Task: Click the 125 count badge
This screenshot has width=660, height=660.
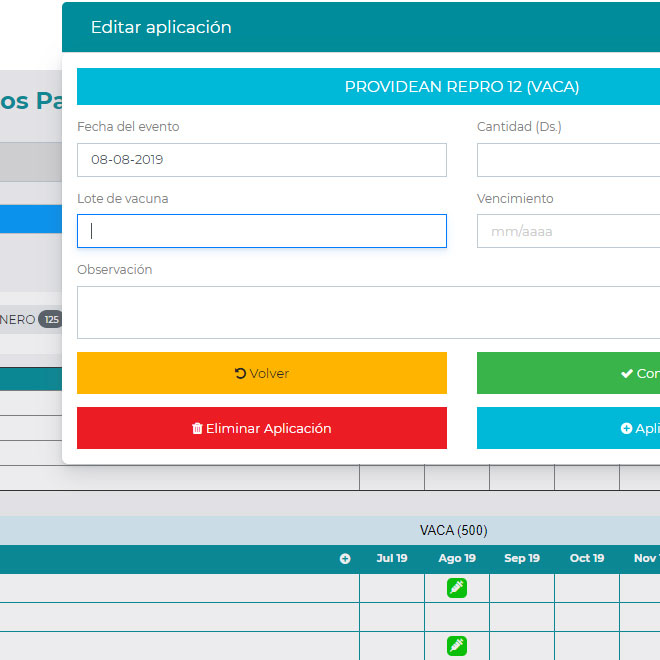Action: point(52,320)
